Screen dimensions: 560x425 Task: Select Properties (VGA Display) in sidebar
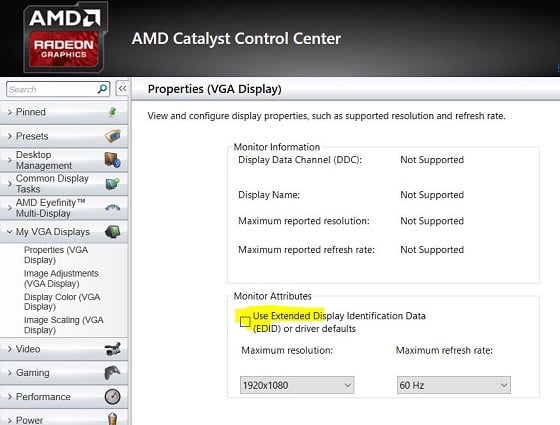[x=56, y=255]
